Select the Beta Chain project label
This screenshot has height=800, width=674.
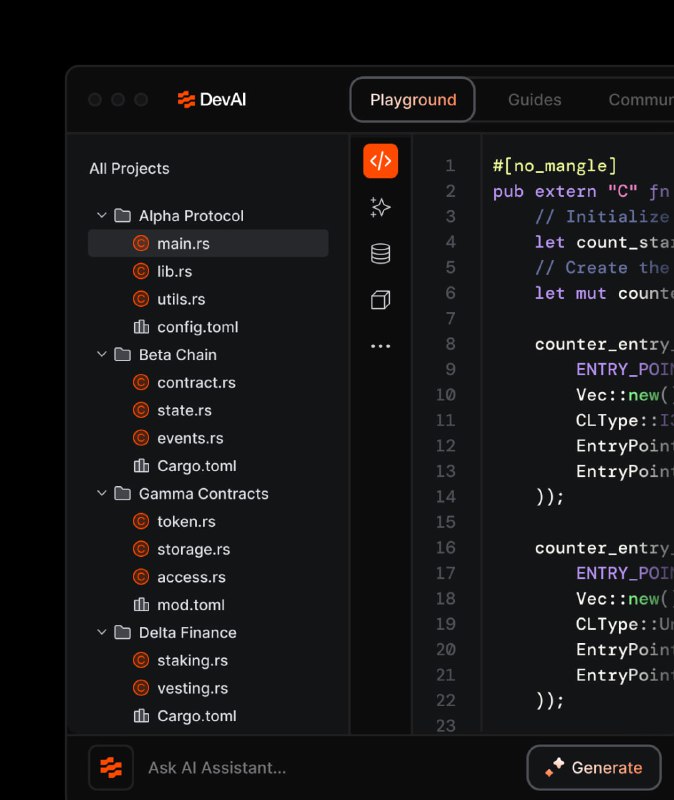178,355
